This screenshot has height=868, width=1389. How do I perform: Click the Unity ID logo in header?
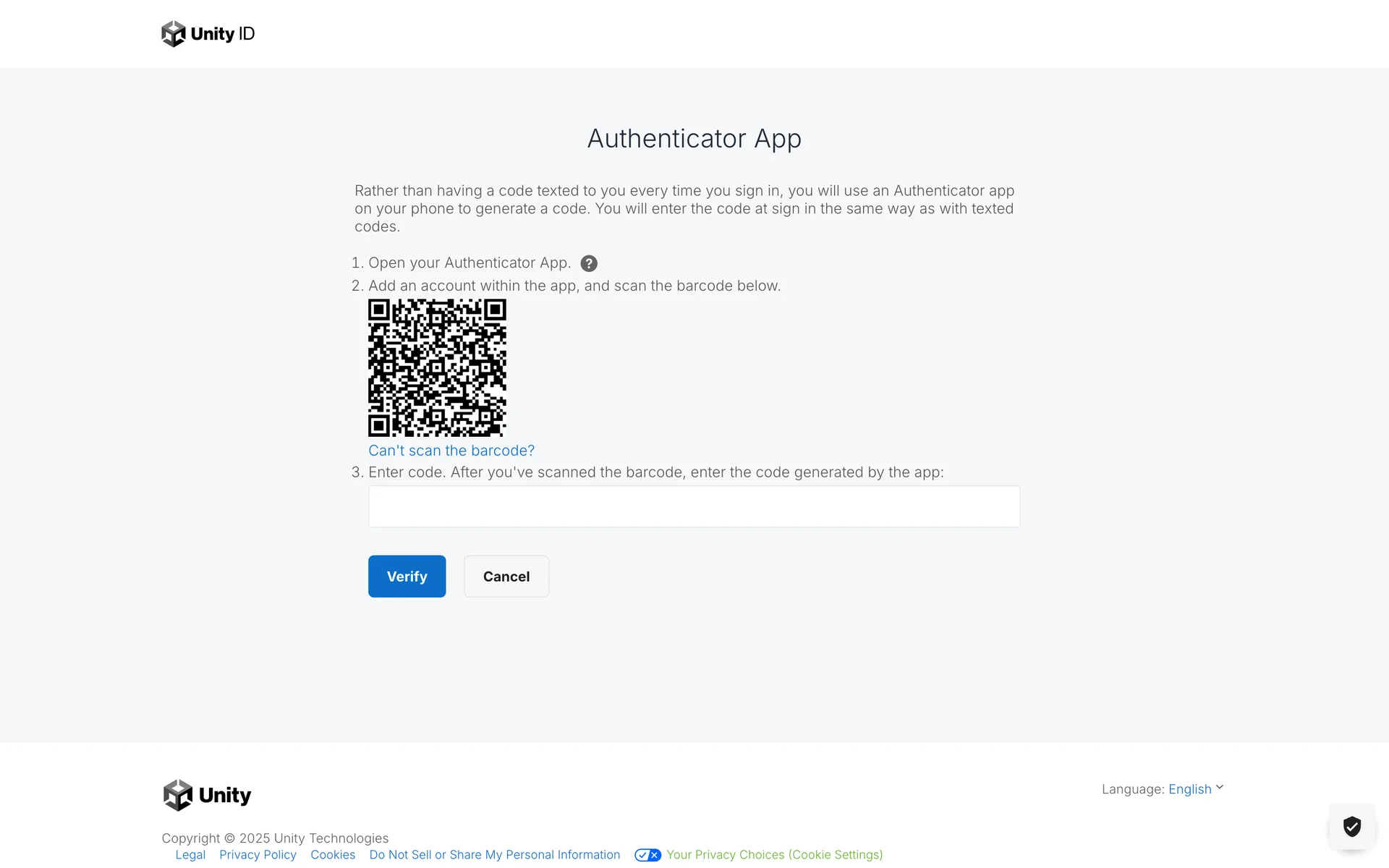[208, 34]
